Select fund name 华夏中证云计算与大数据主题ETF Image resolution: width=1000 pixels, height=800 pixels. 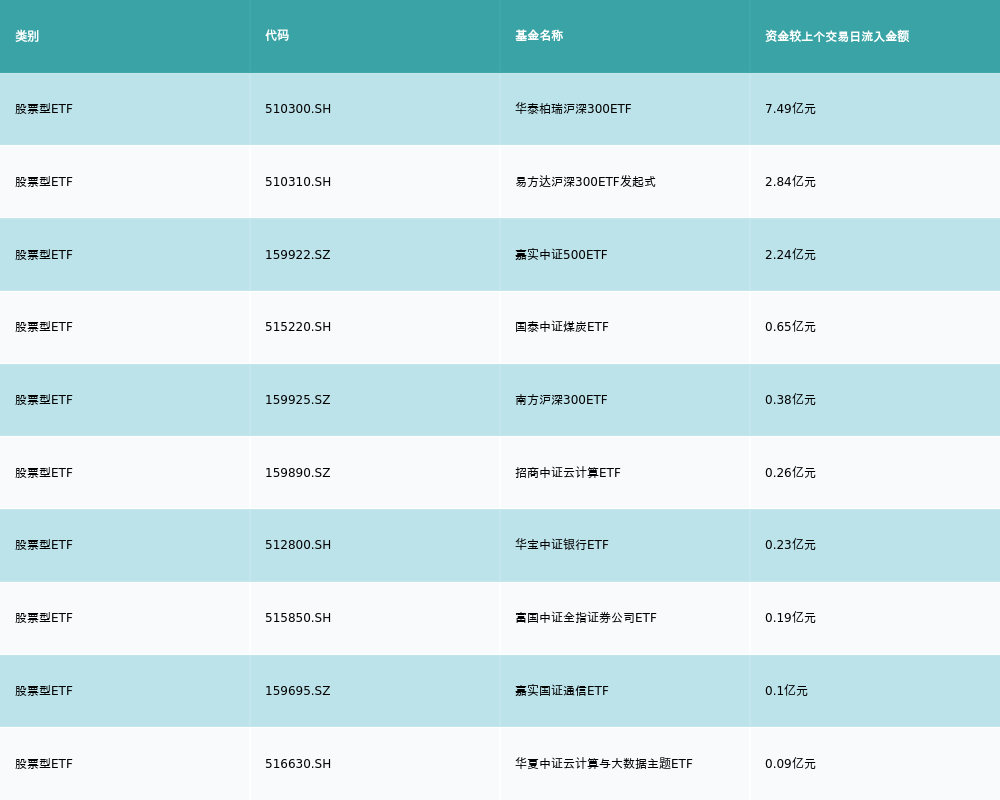click(604, 764)
